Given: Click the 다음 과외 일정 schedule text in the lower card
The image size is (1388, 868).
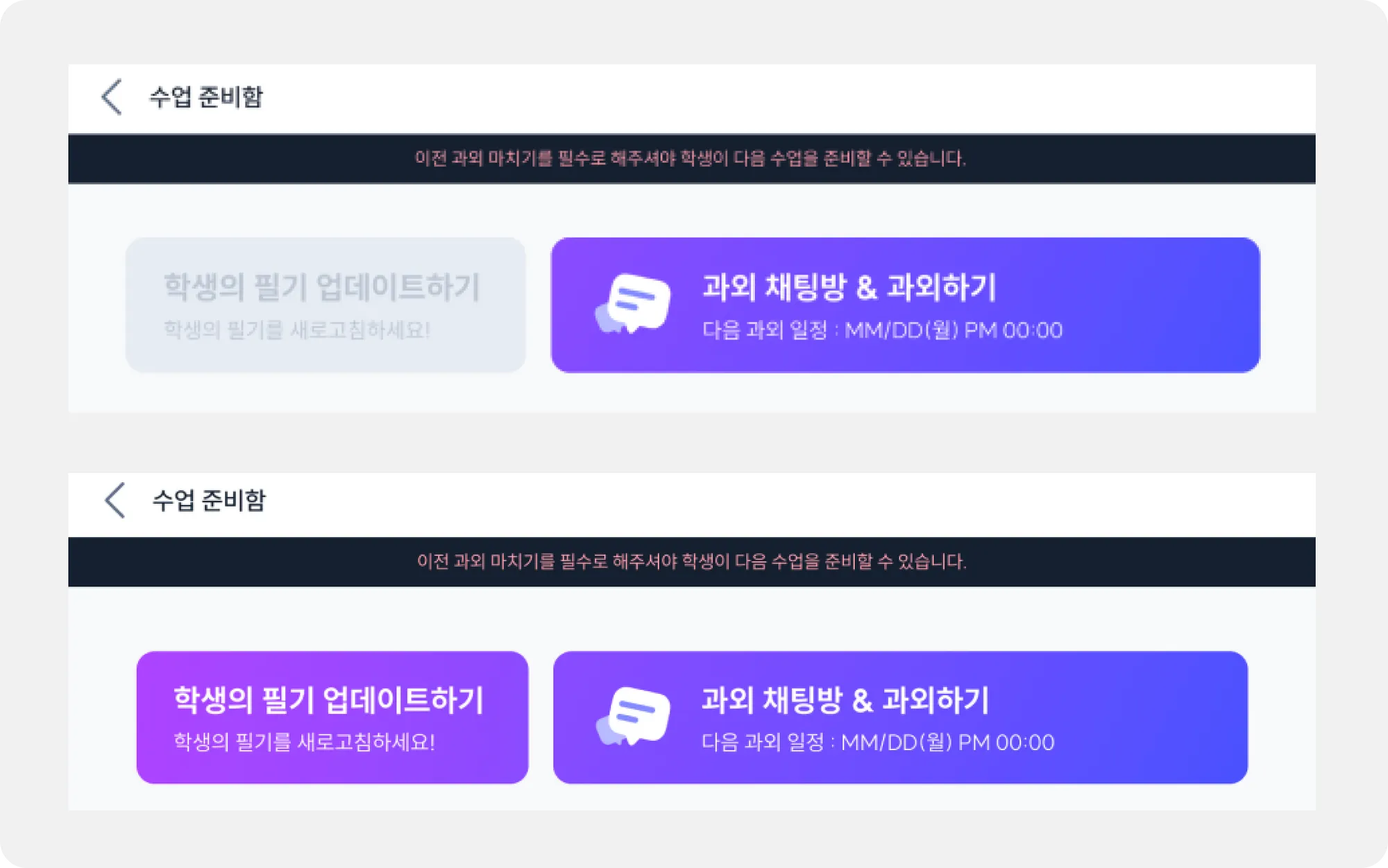Looking at the screenshot, I should [x=763, y=742].
